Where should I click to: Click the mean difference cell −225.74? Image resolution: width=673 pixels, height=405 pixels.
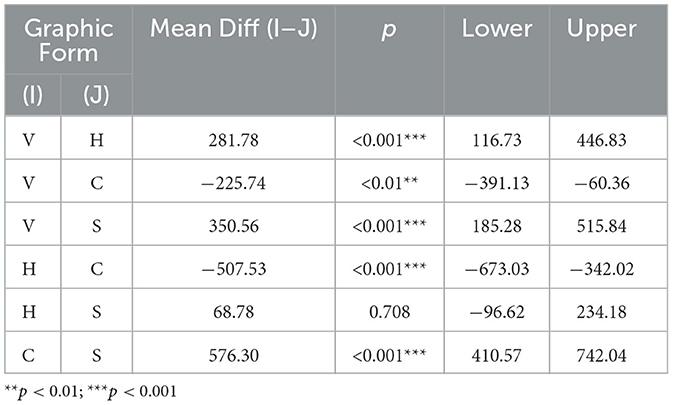(x=234, y=185)
